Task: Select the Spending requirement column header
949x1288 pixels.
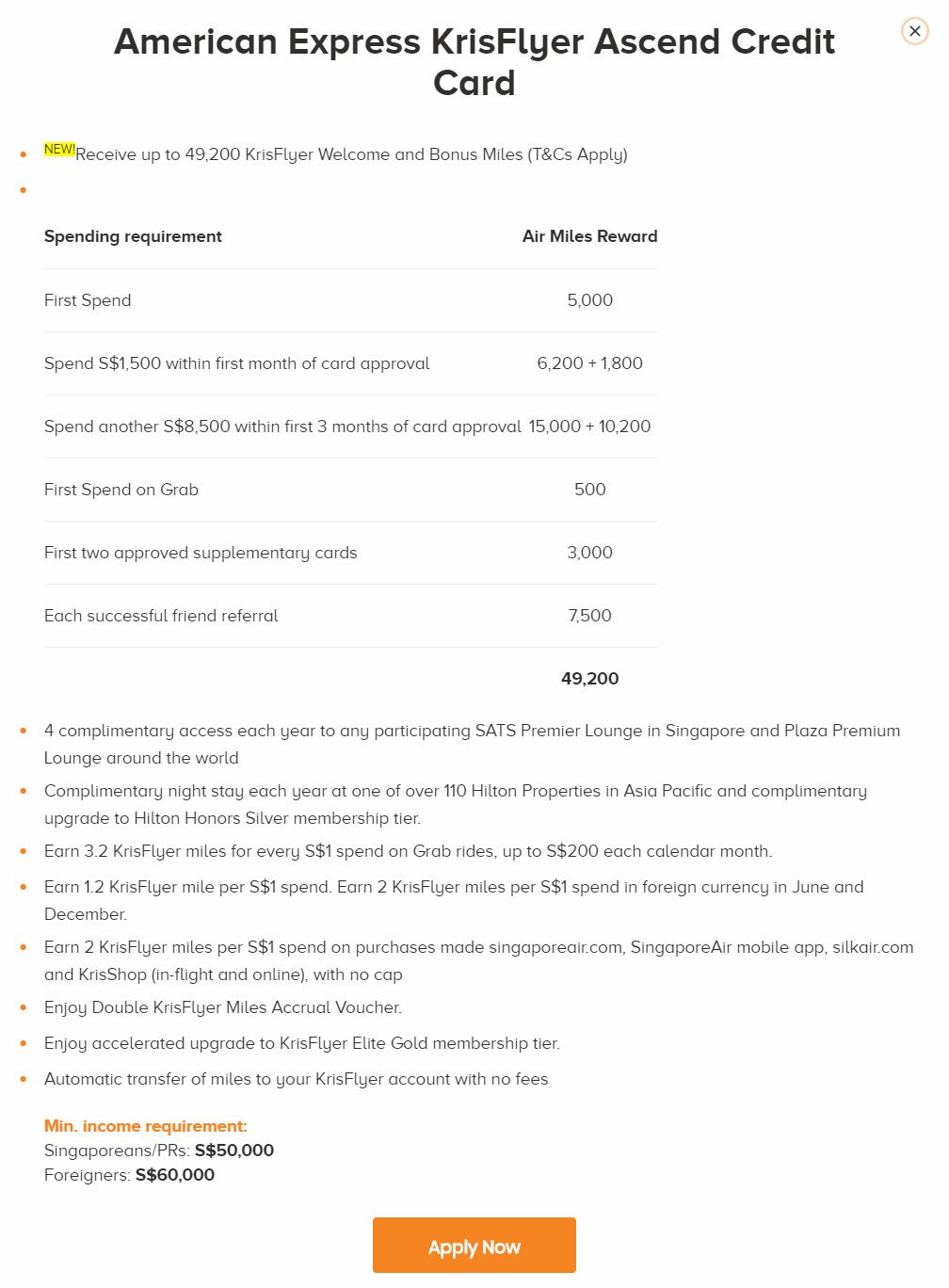Action: (x=133, y=236)
